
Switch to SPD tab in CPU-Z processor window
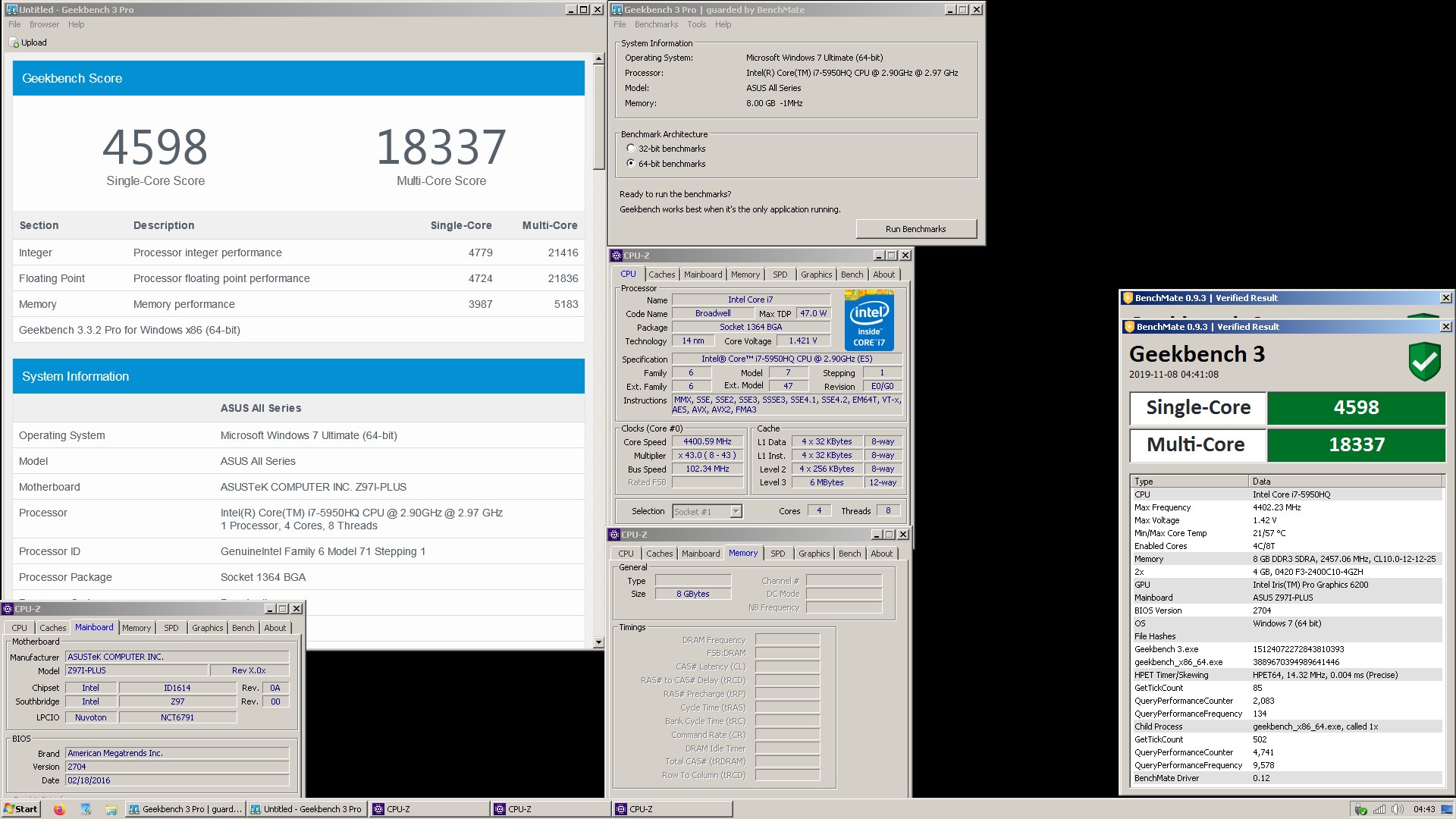point(780,275)
